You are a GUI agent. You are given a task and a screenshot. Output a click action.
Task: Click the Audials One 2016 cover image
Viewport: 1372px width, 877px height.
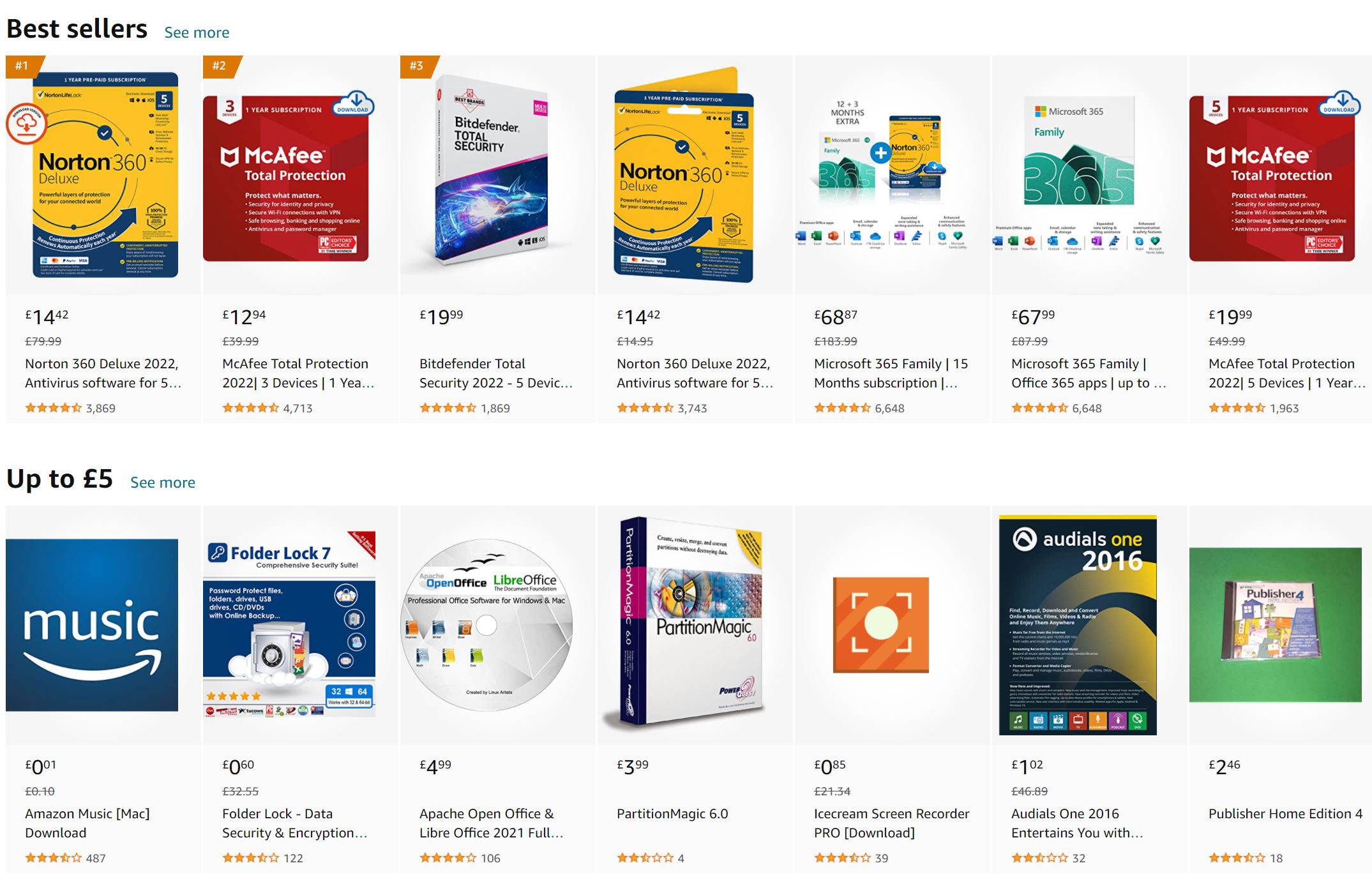(1078, 625)
